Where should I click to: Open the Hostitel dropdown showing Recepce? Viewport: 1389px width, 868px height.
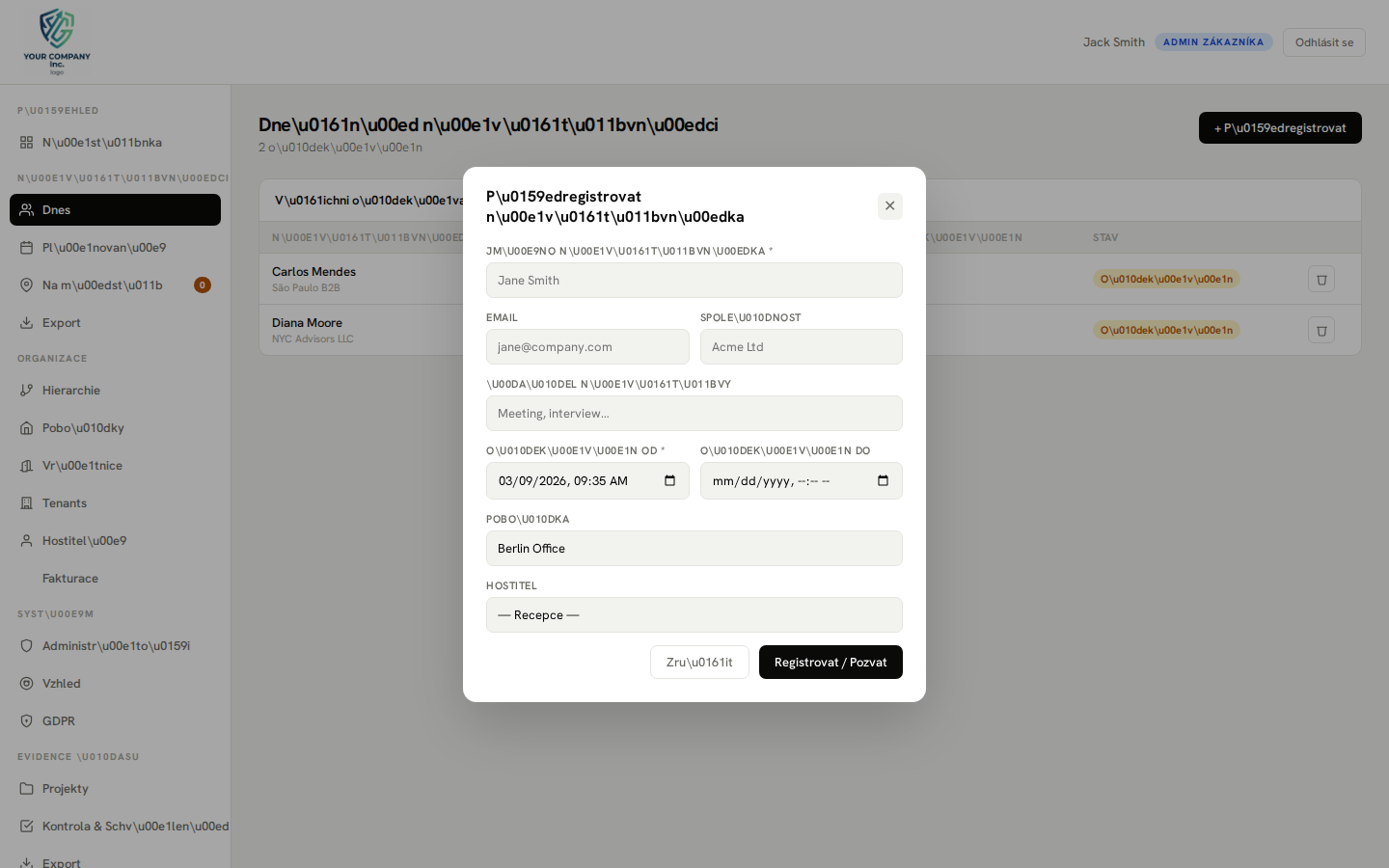(694, 614)
